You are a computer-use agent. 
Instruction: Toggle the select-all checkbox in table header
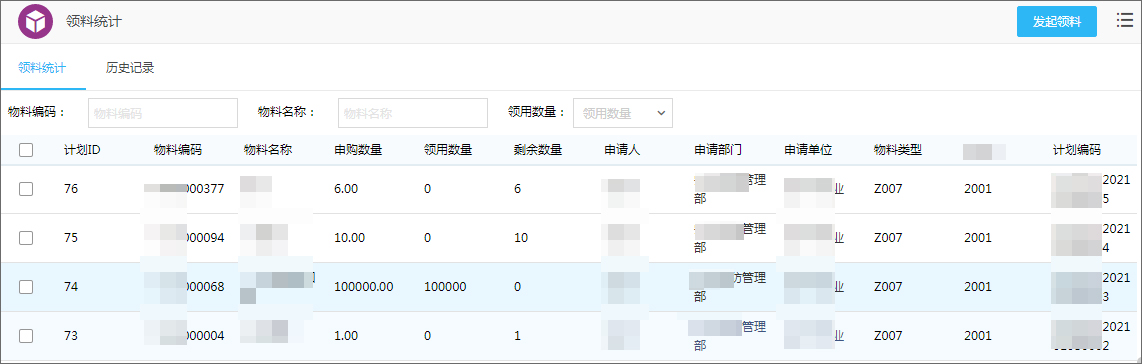tap(26, 150)
